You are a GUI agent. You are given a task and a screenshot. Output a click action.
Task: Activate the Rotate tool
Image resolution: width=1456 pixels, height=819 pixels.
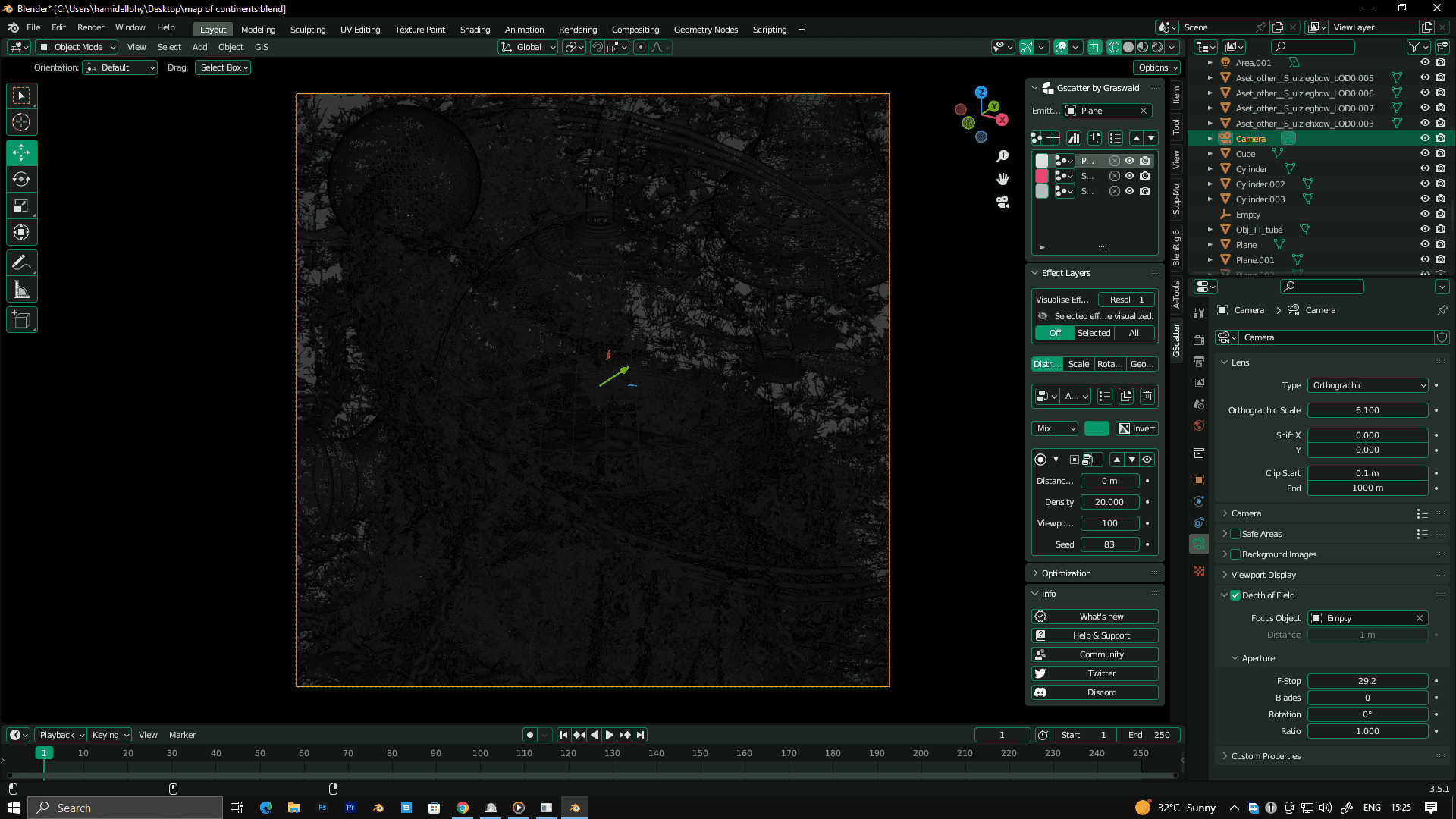21,179
